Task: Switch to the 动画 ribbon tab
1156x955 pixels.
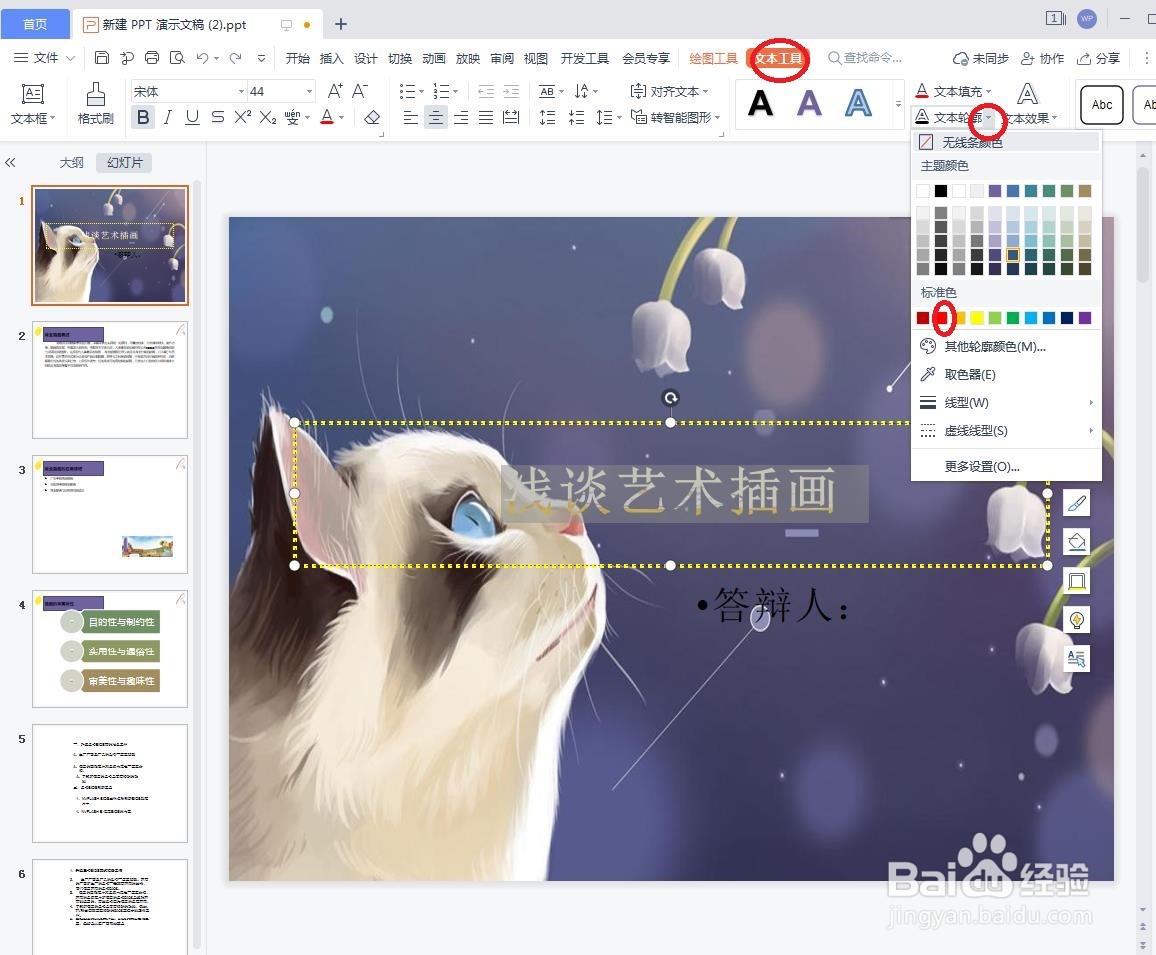Action: [434, 58]
